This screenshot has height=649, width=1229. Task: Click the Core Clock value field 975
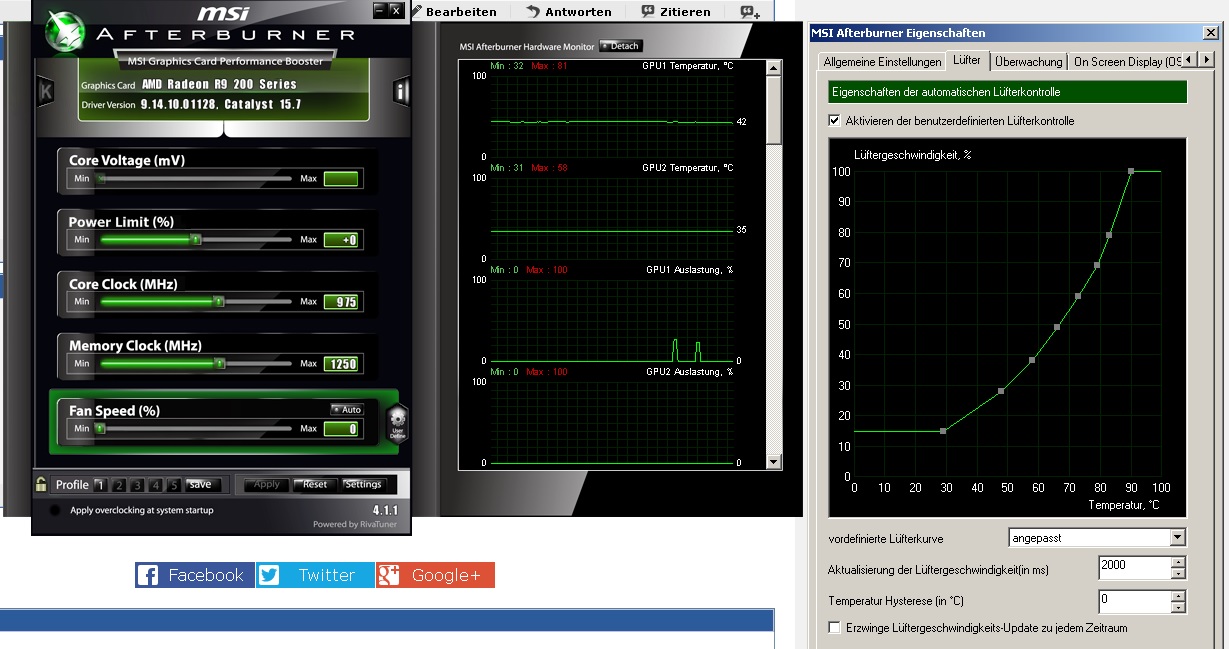pyautogui.click(x=341, y=302)
